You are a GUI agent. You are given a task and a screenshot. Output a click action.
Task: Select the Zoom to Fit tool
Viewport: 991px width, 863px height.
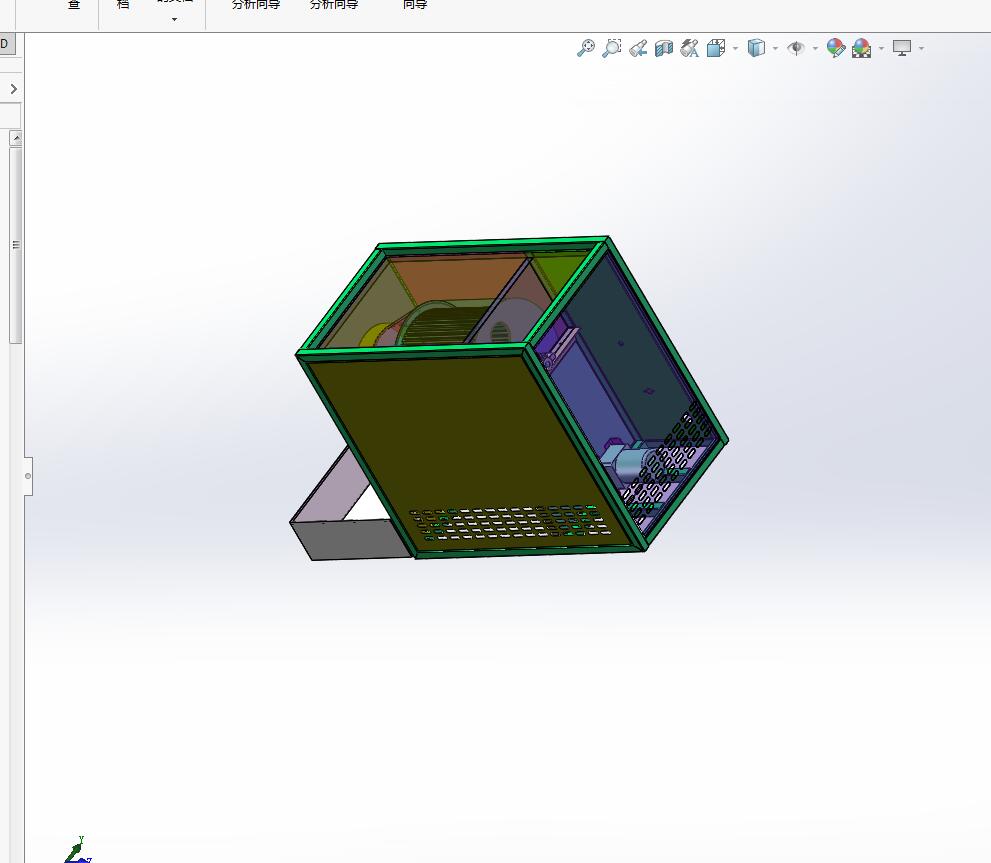(x=588, y=47)
